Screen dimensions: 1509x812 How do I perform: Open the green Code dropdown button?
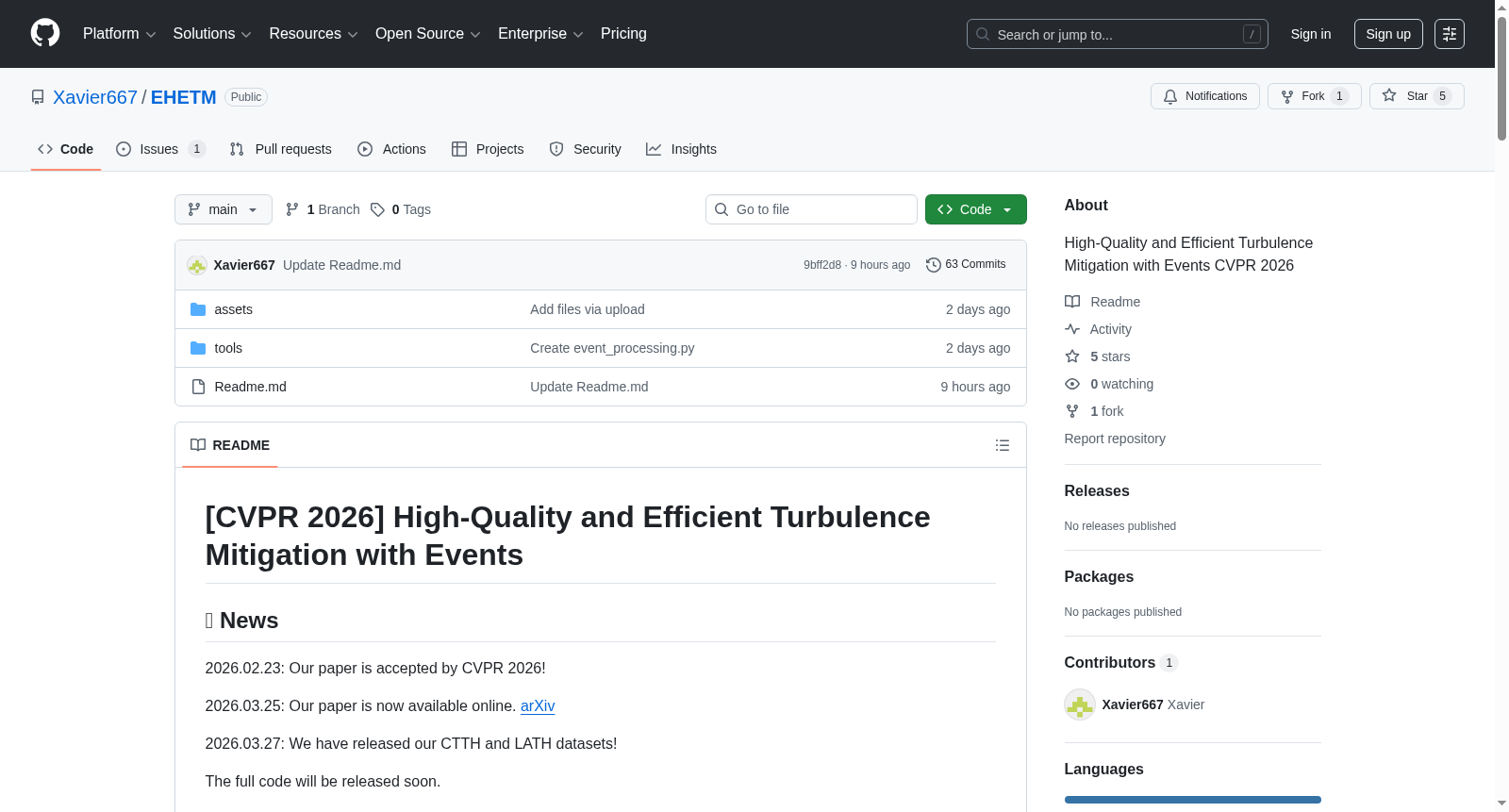coord(976,209)
